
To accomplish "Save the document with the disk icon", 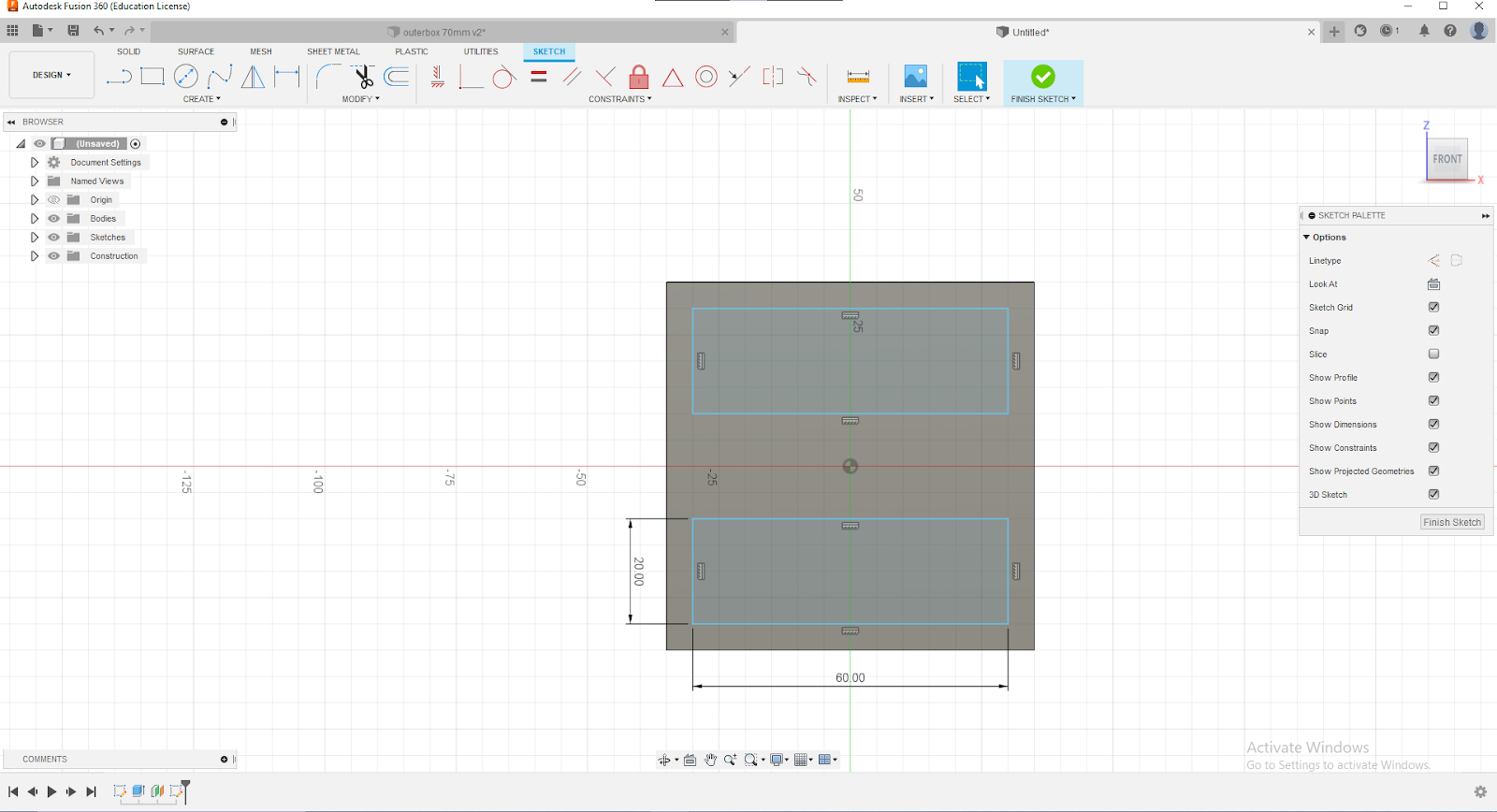I will click(73, 31).
